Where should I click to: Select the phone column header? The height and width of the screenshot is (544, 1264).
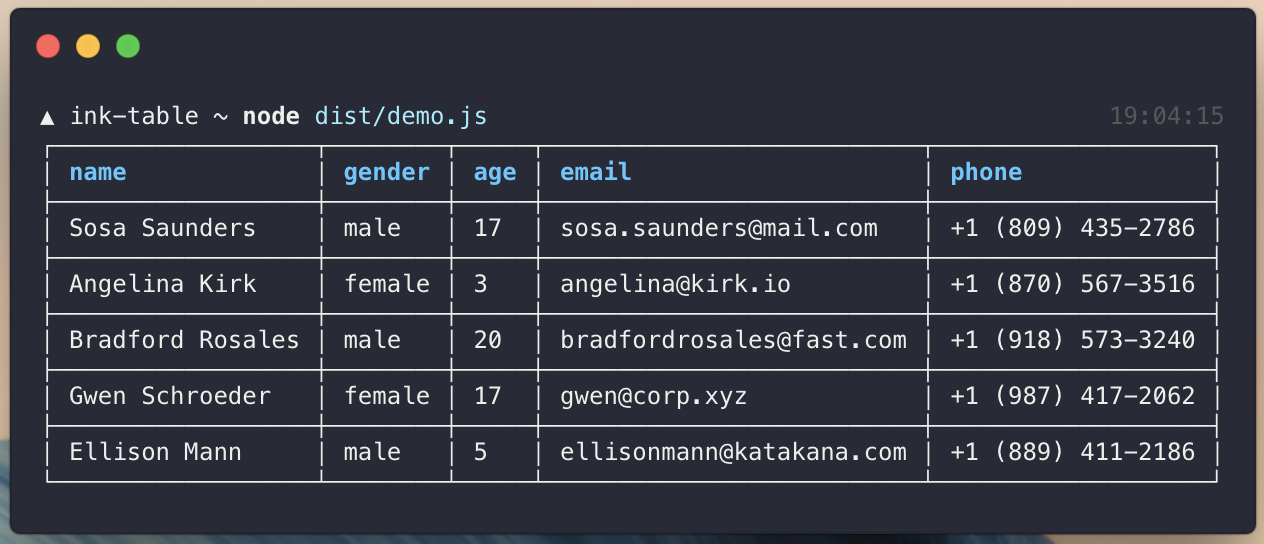click(x=986, y=172)
